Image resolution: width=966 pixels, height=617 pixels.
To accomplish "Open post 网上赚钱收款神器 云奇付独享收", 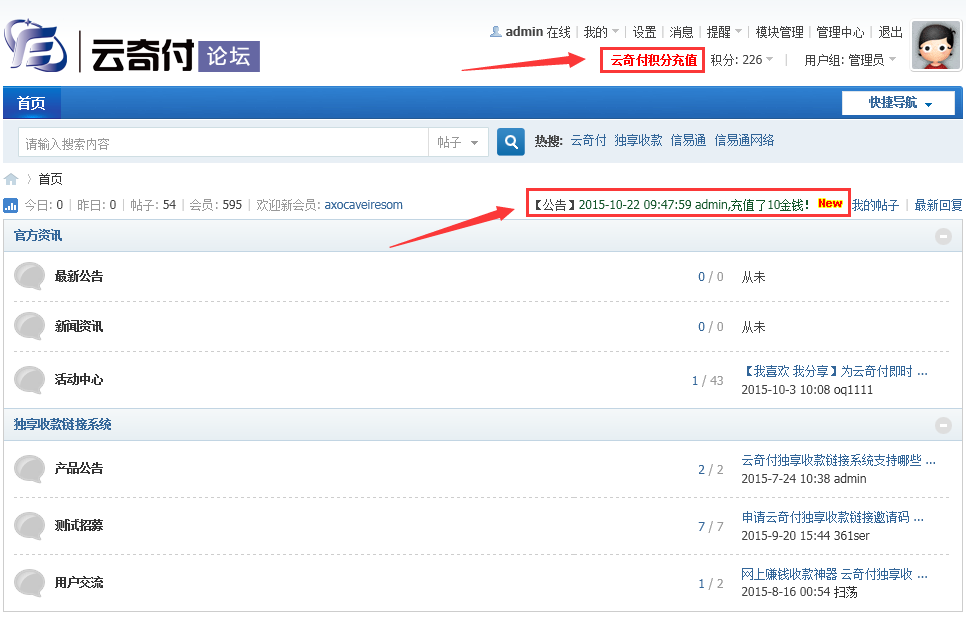I will click(x=834, y=575).
